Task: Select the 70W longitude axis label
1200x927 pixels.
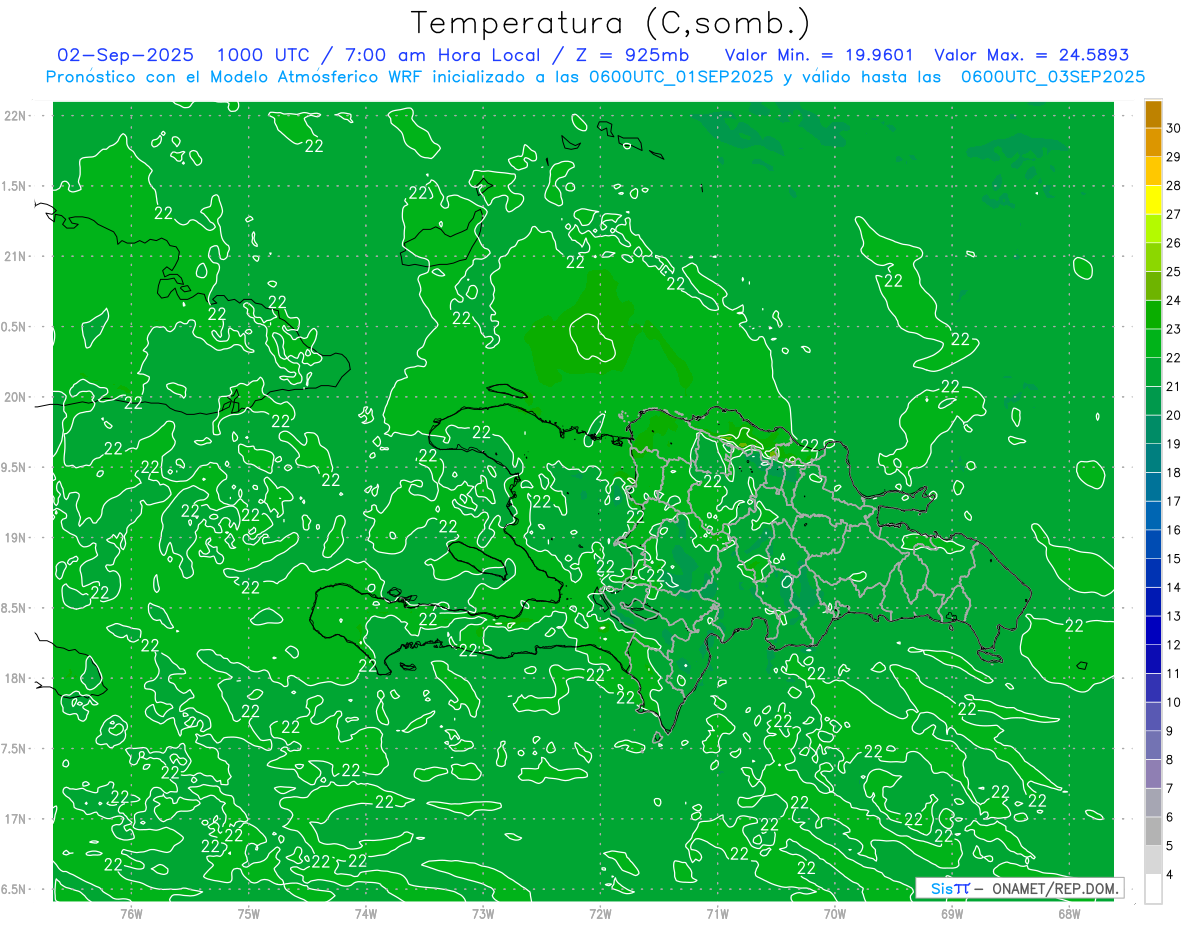Action: click(x=835, y=914)
